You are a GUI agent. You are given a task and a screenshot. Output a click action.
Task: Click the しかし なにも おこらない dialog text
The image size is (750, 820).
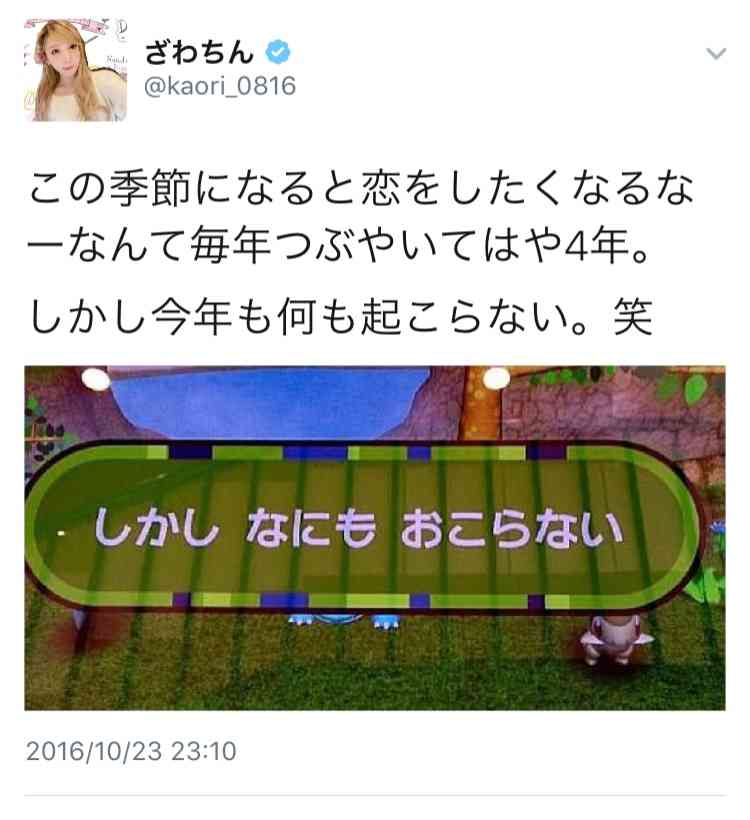359,528
